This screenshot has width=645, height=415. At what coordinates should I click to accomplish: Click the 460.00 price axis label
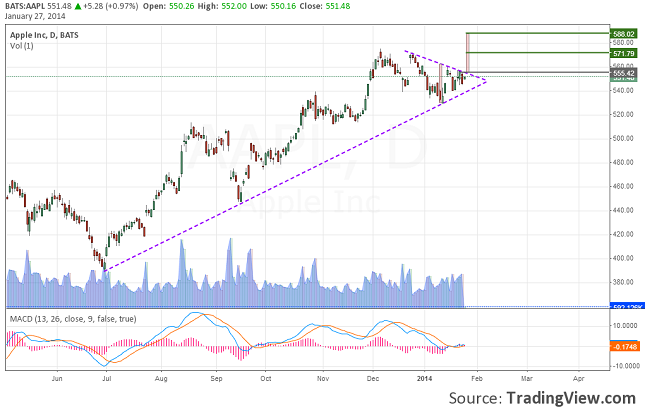(623, 186)
